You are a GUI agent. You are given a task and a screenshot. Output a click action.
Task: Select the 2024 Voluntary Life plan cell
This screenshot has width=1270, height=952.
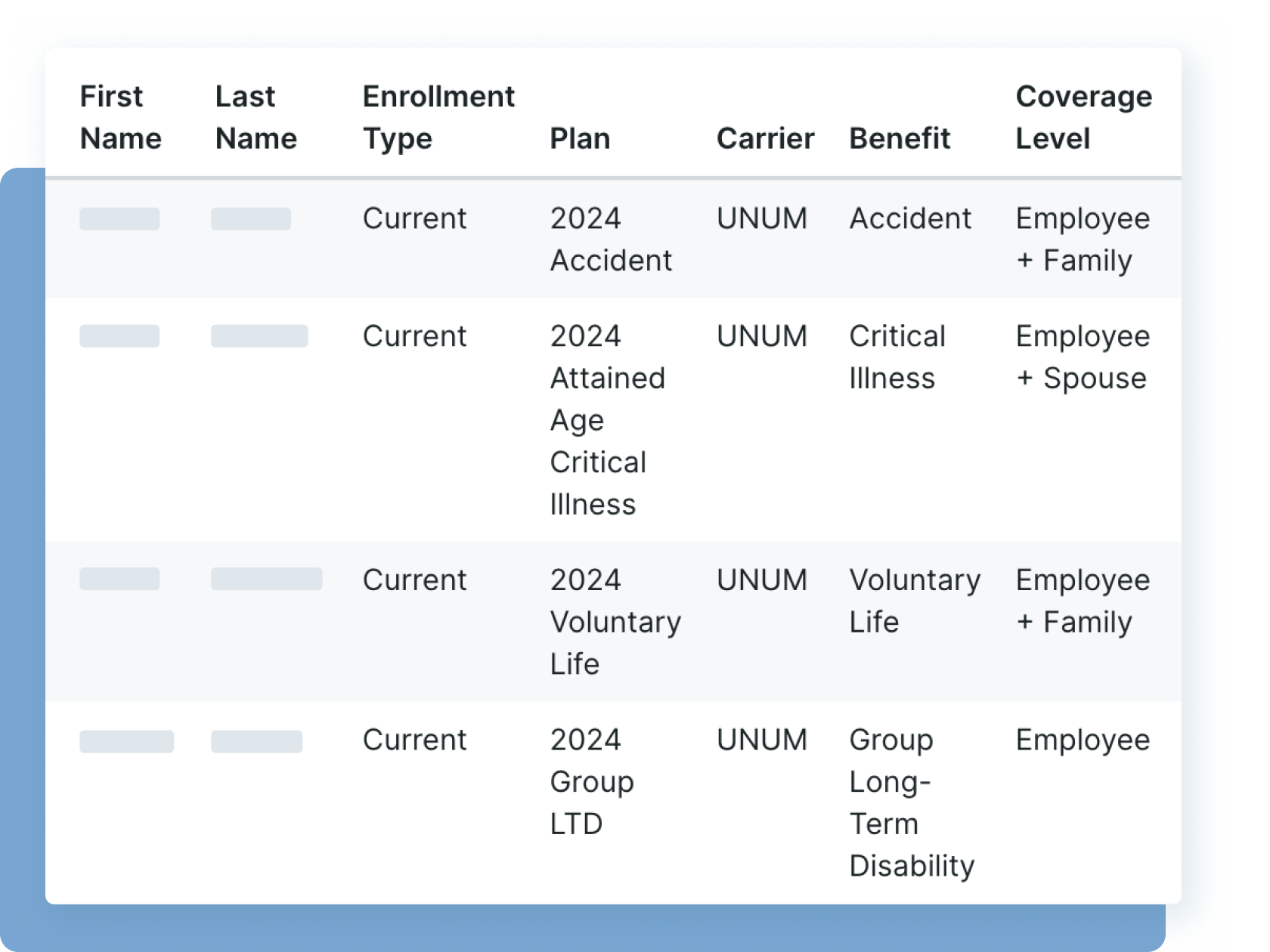pyautogui.click(x=615, y=622)
